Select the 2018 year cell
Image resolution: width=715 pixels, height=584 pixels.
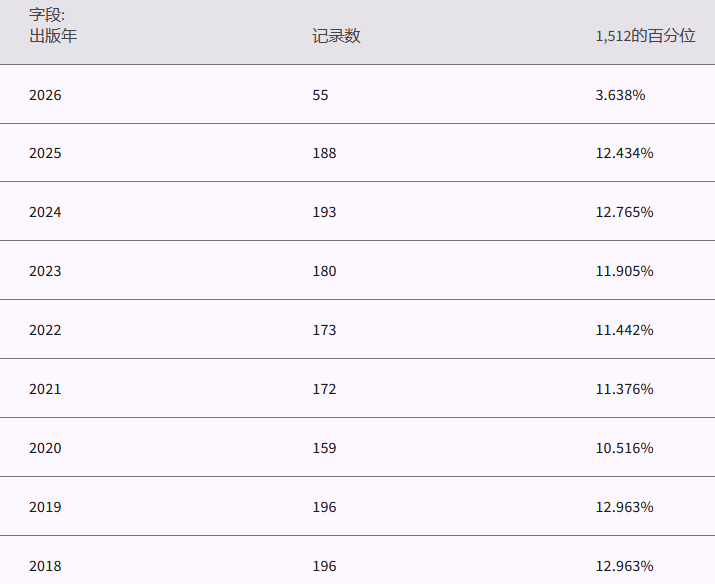coord(45,566)
